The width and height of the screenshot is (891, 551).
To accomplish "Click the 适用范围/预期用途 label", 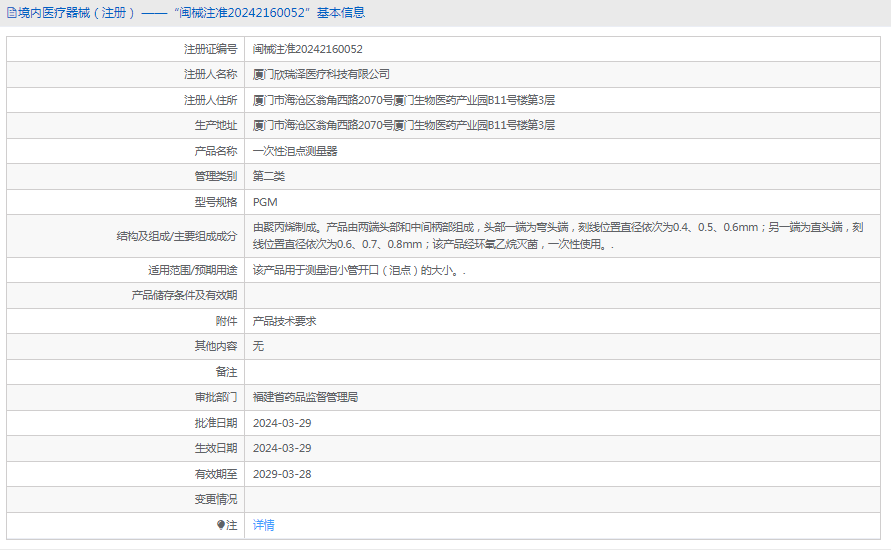I will [x=193, y=270].
